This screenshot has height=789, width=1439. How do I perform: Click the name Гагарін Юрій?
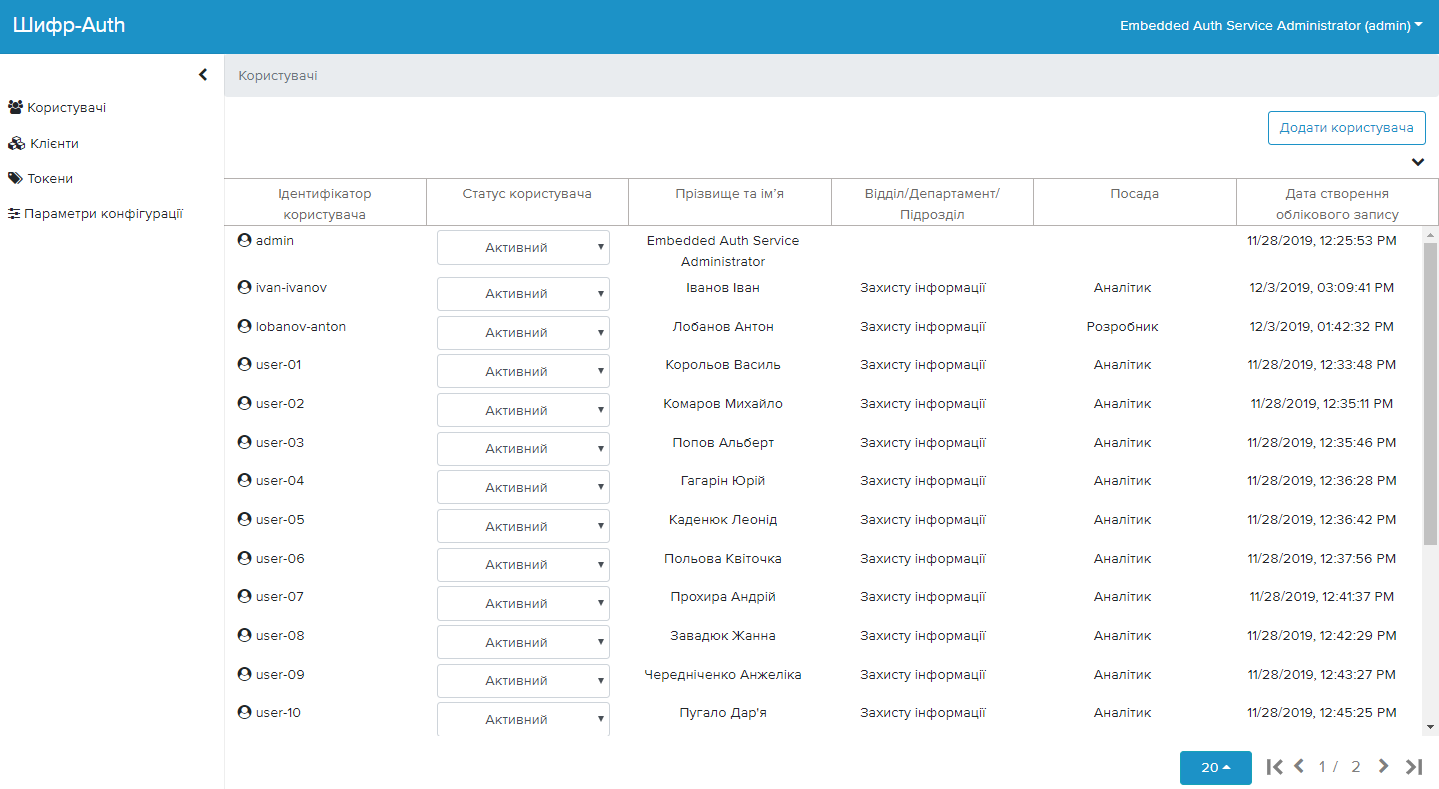723,480
